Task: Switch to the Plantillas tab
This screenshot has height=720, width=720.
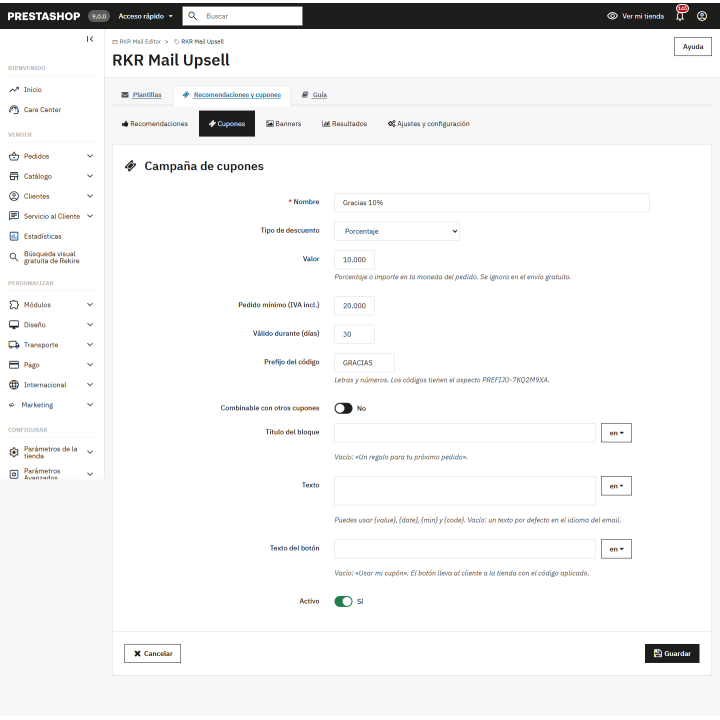Action: (141, 95)
